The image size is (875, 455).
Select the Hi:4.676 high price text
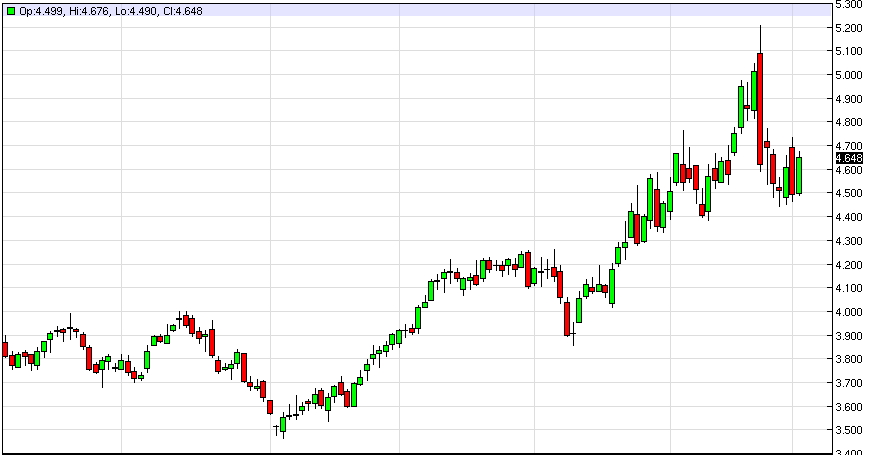point(89,11)
